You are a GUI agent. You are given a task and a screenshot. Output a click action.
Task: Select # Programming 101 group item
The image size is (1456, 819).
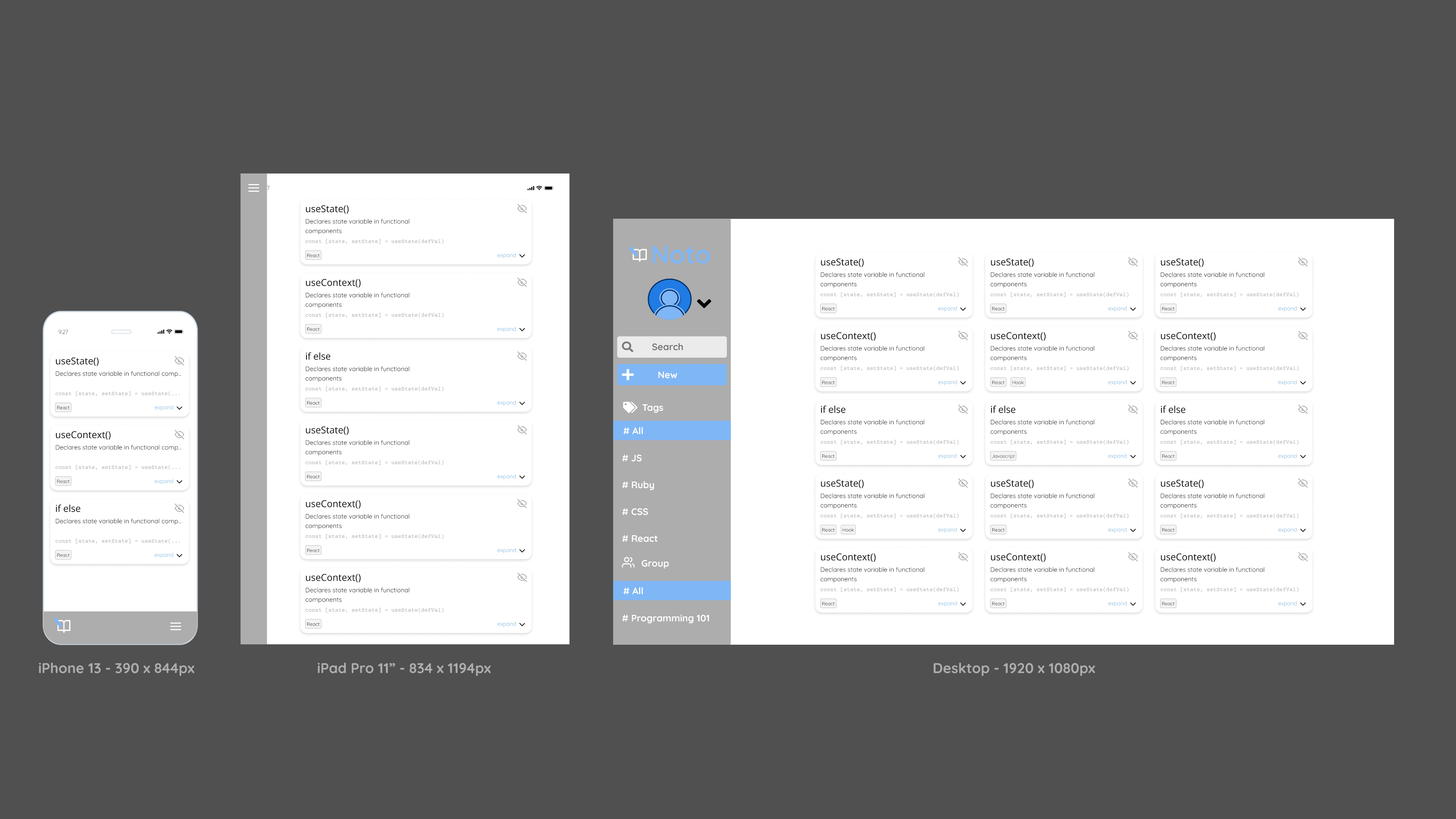(x=665, y=618)
